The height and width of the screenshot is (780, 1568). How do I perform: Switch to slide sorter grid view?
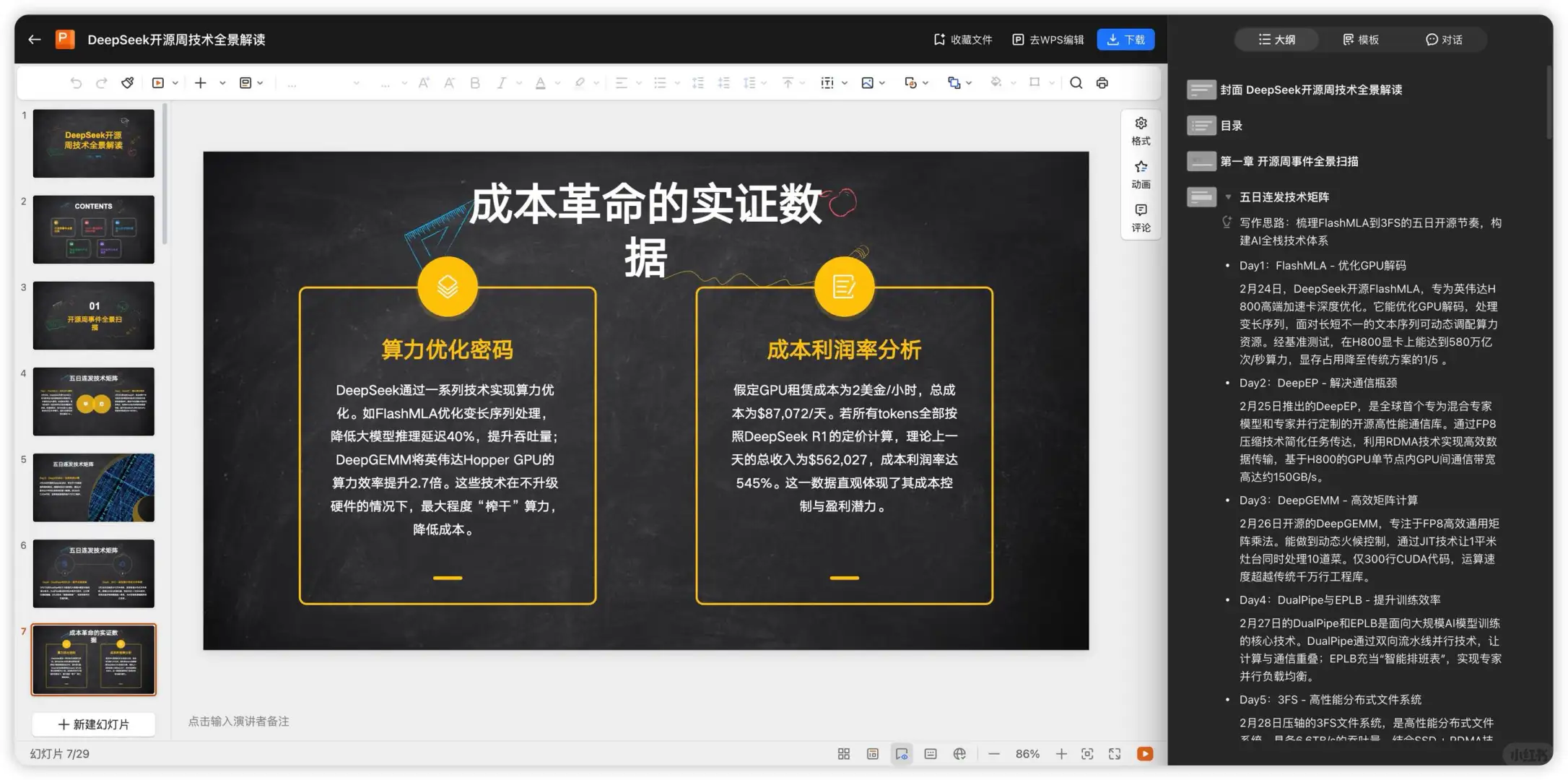pyautogui.click(x=843, y=754)
